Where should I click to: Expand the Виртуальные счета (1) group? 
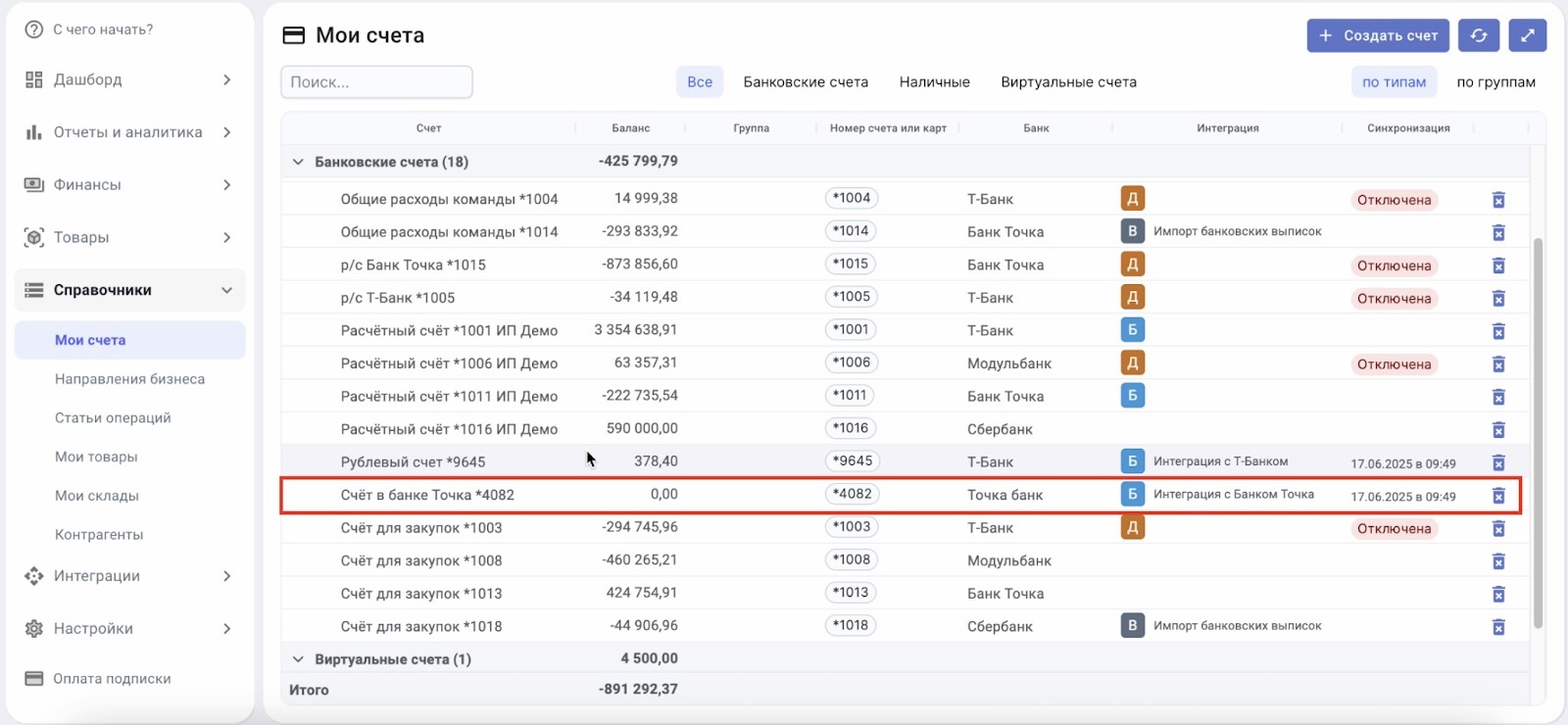298,659
